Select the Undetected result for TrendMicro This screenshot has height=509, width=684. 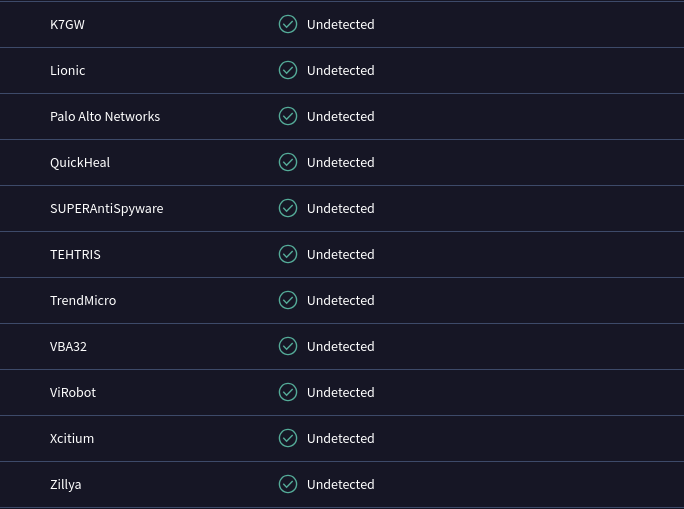pos(341,301)
